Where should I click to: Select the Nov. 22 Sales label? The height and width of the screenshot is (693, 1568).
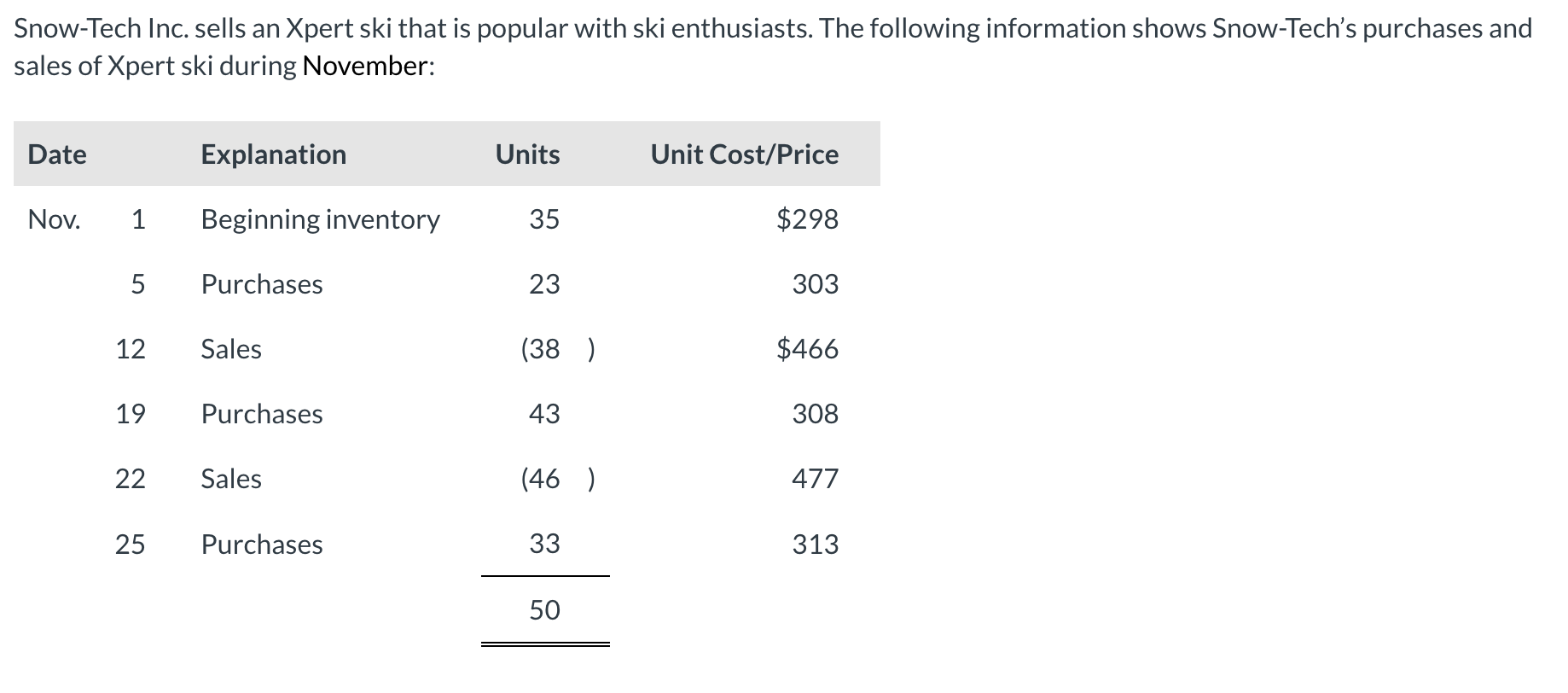231,479
